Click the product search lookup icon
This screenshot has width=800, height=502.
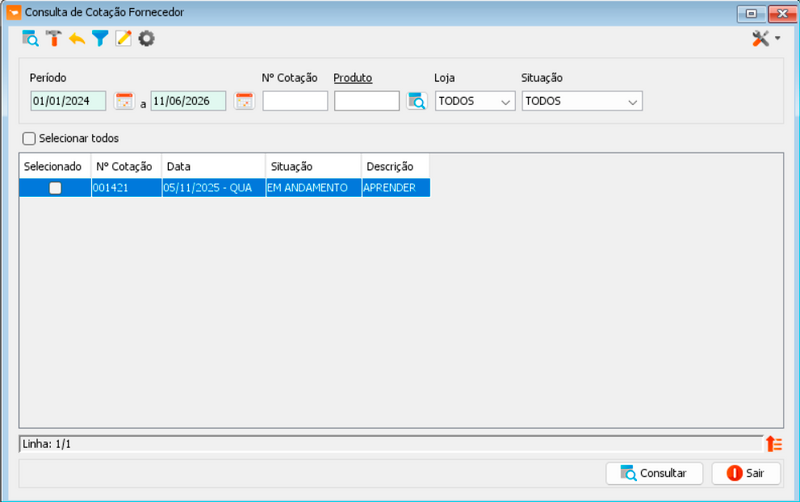417,101
